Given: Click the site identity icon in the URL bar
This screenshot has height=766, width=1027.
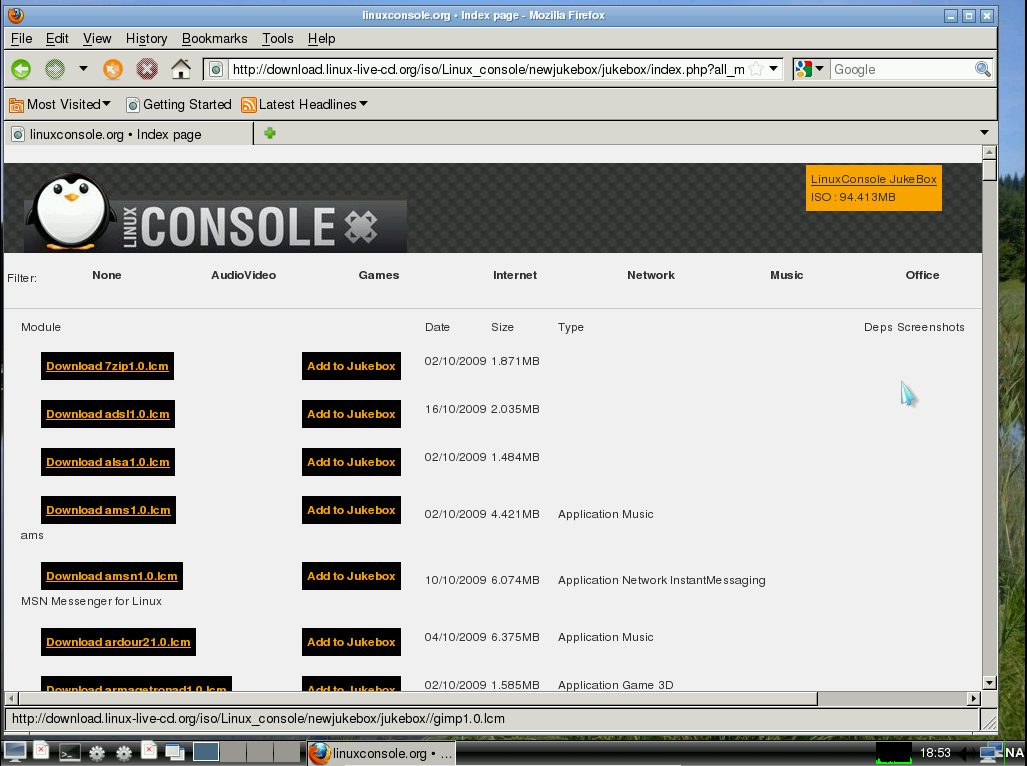Looking at the screenshot, I should tap(216, 69).
